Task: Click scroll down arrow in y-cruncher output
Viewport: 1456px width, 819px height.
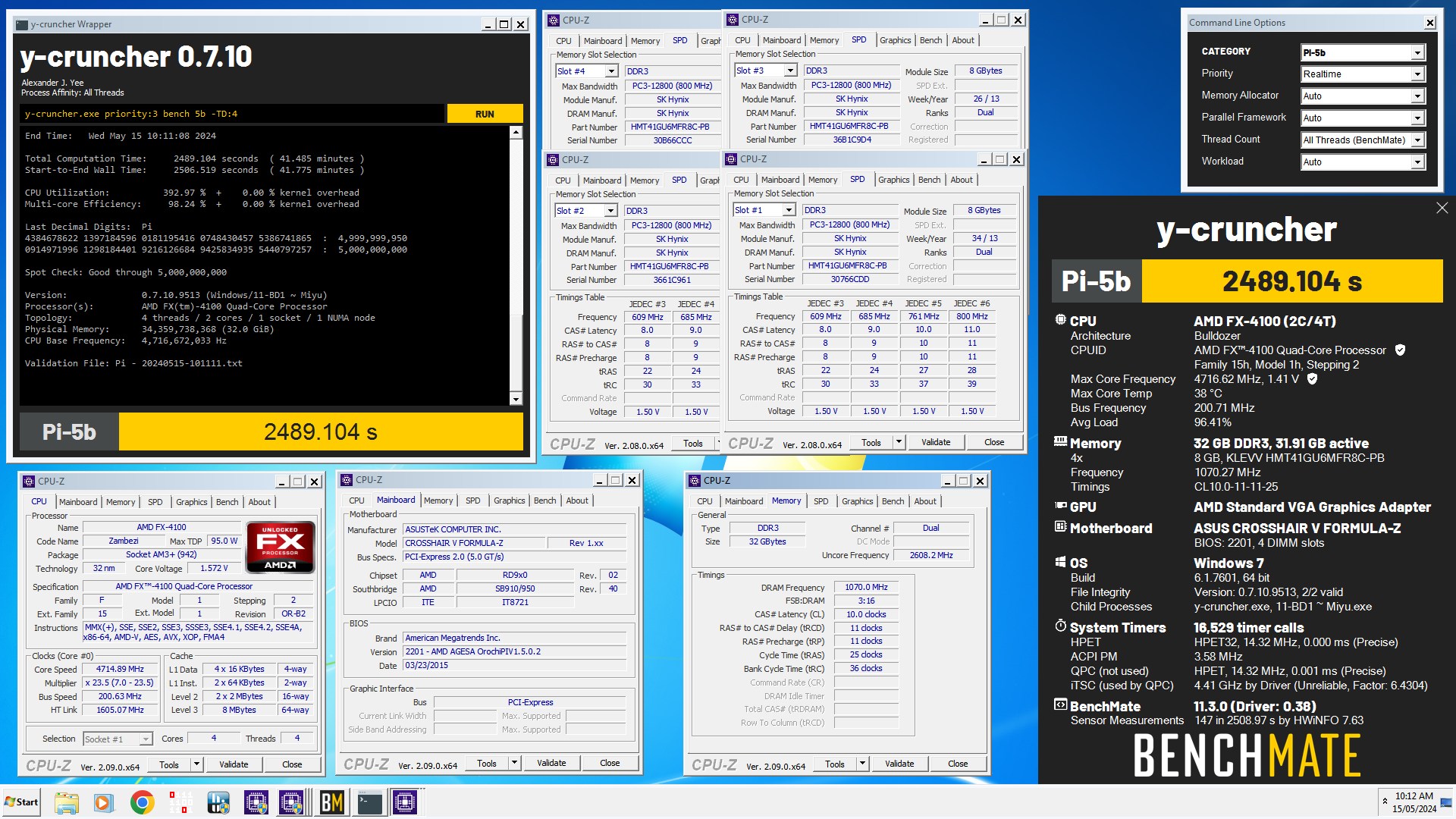Action: (516, 399)
